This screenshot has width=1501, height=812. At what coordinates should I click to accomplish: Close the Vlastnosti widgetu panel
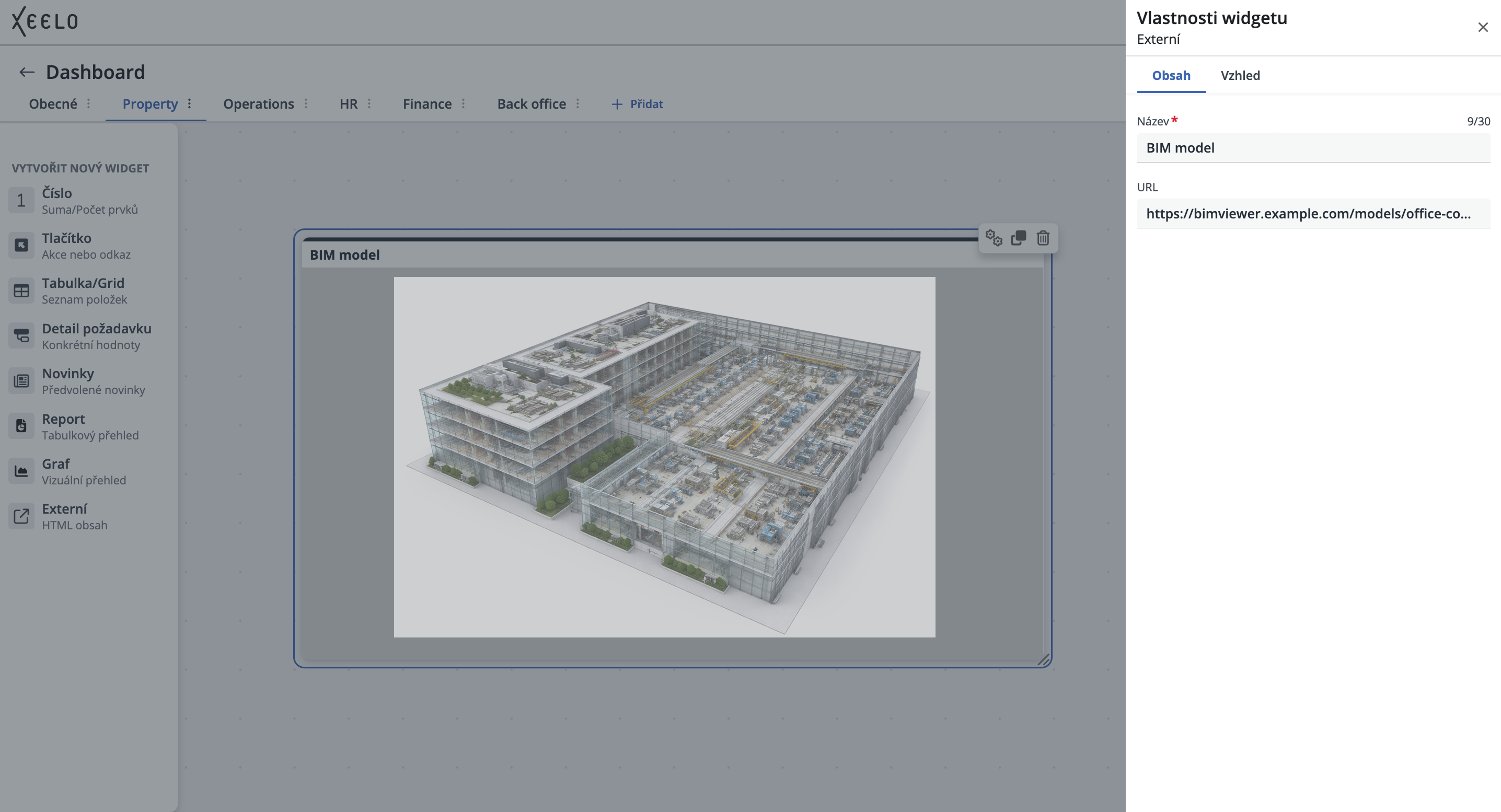coord(1483,27)
